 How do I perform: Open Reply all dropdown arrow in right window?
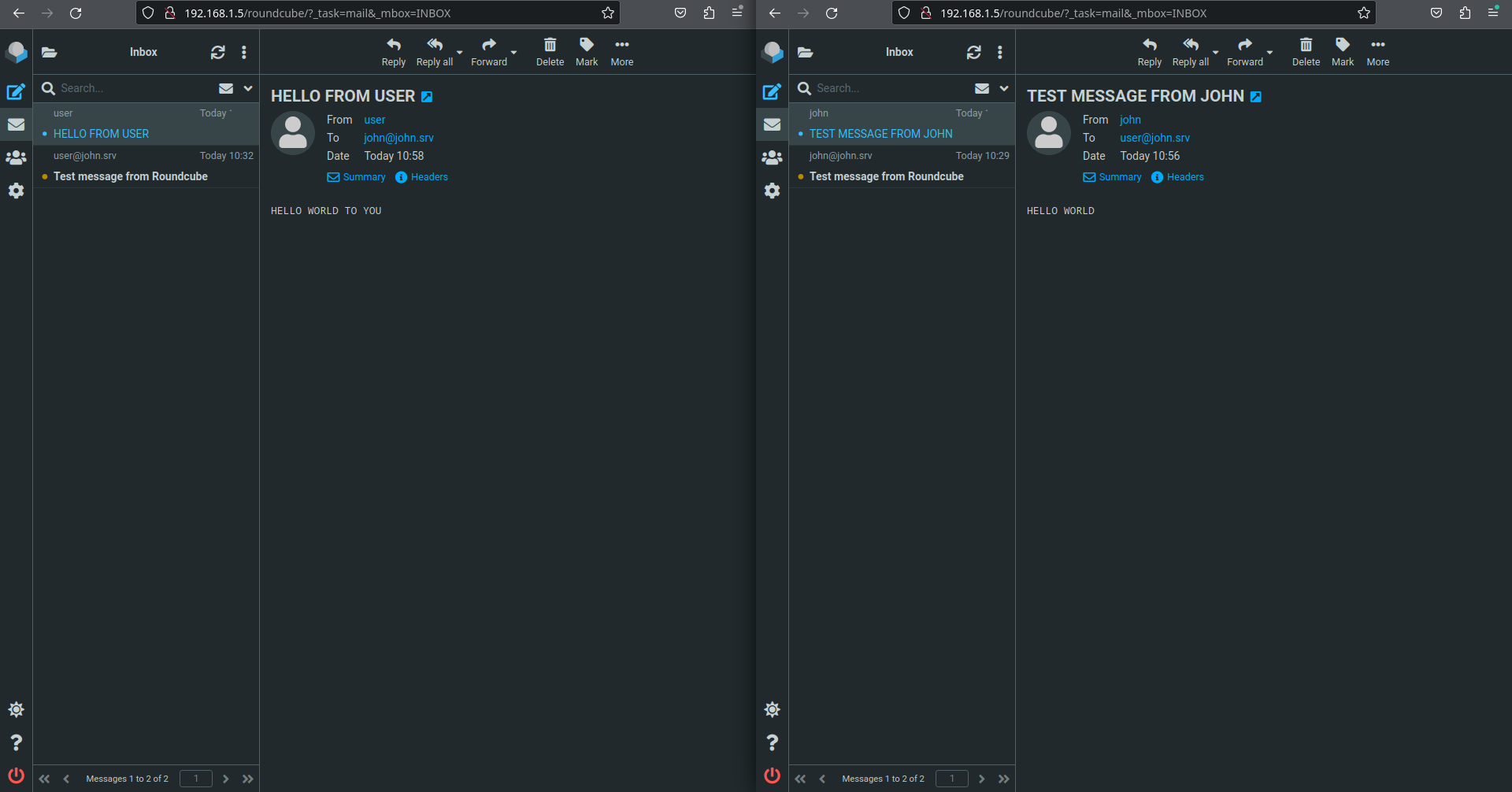click(x=1216, y=53)
